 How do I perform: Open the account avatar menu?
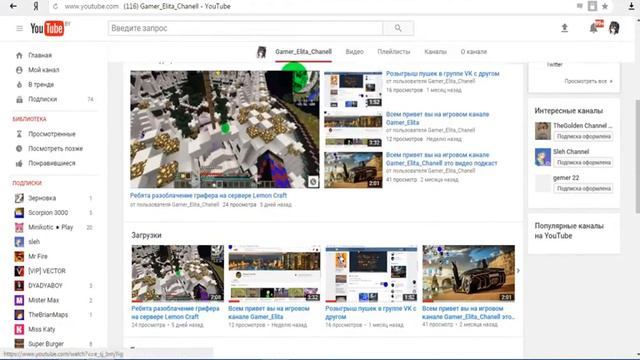tap(614, 28)
